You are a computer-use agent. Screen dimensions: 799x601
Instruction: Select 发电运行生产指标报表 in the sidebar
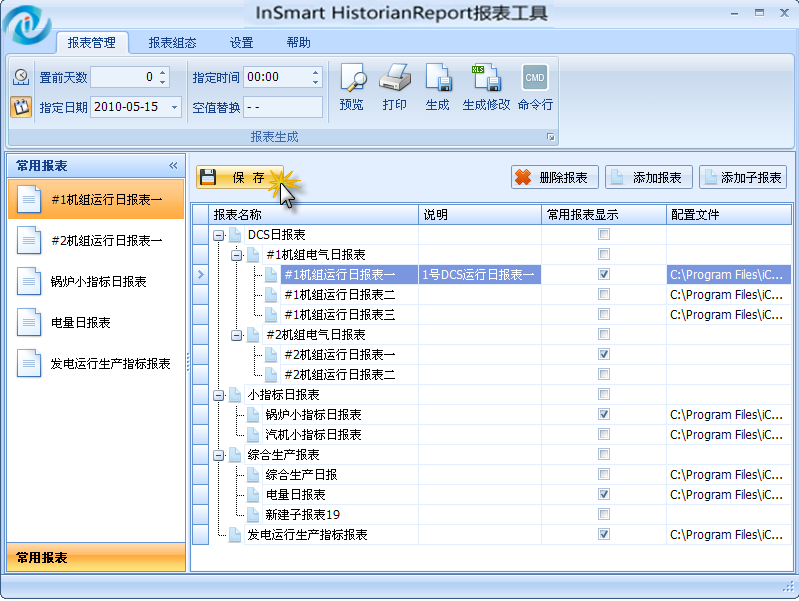[96, 363]
